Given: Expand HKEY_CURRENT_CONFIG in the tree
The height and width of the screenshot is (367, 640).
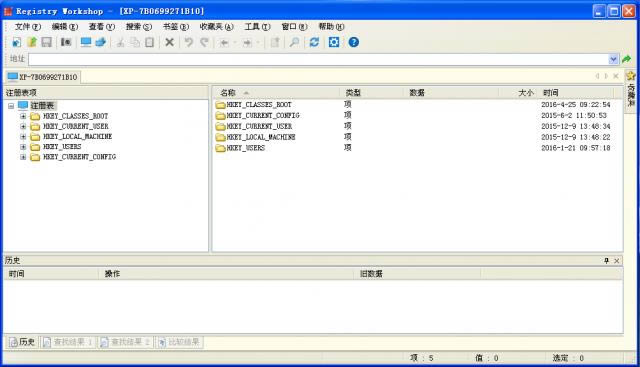Looking at the screenshot, I should pyautogui.click(x=23, y=157).
